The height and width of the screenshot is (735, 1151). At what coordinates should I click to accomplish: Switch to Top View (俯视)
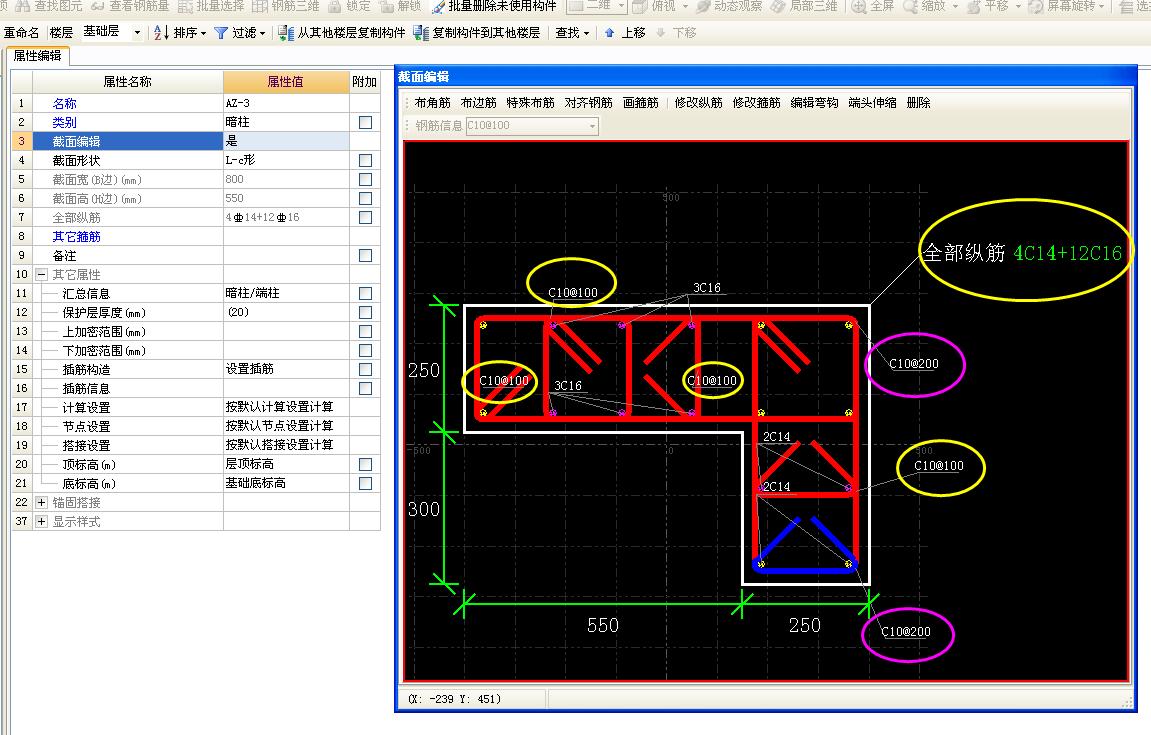(654, 6)
